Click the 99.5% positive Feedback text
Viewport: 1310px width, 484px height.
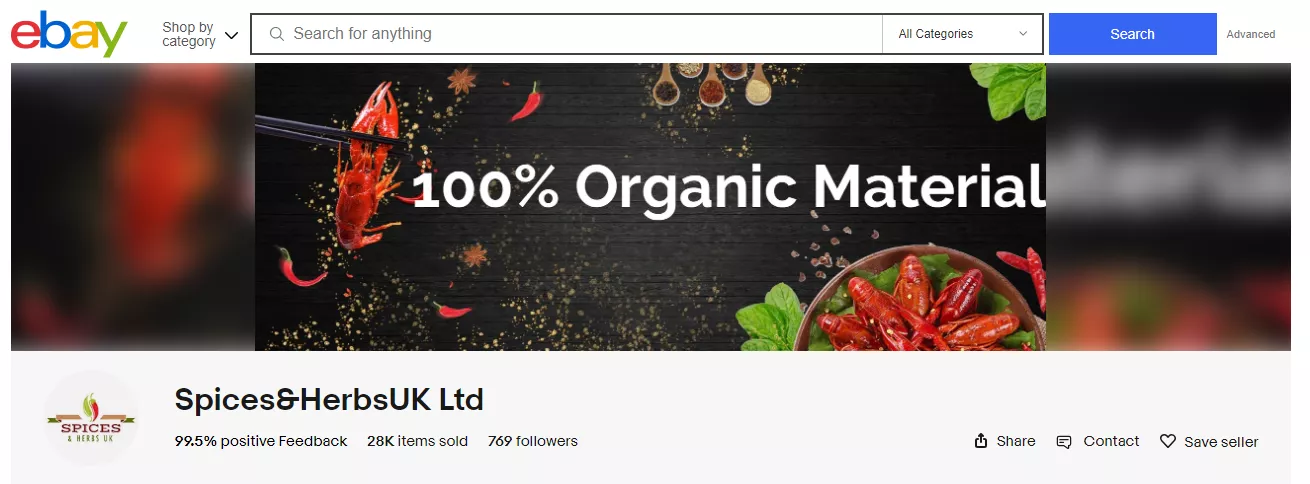(261, 441)
